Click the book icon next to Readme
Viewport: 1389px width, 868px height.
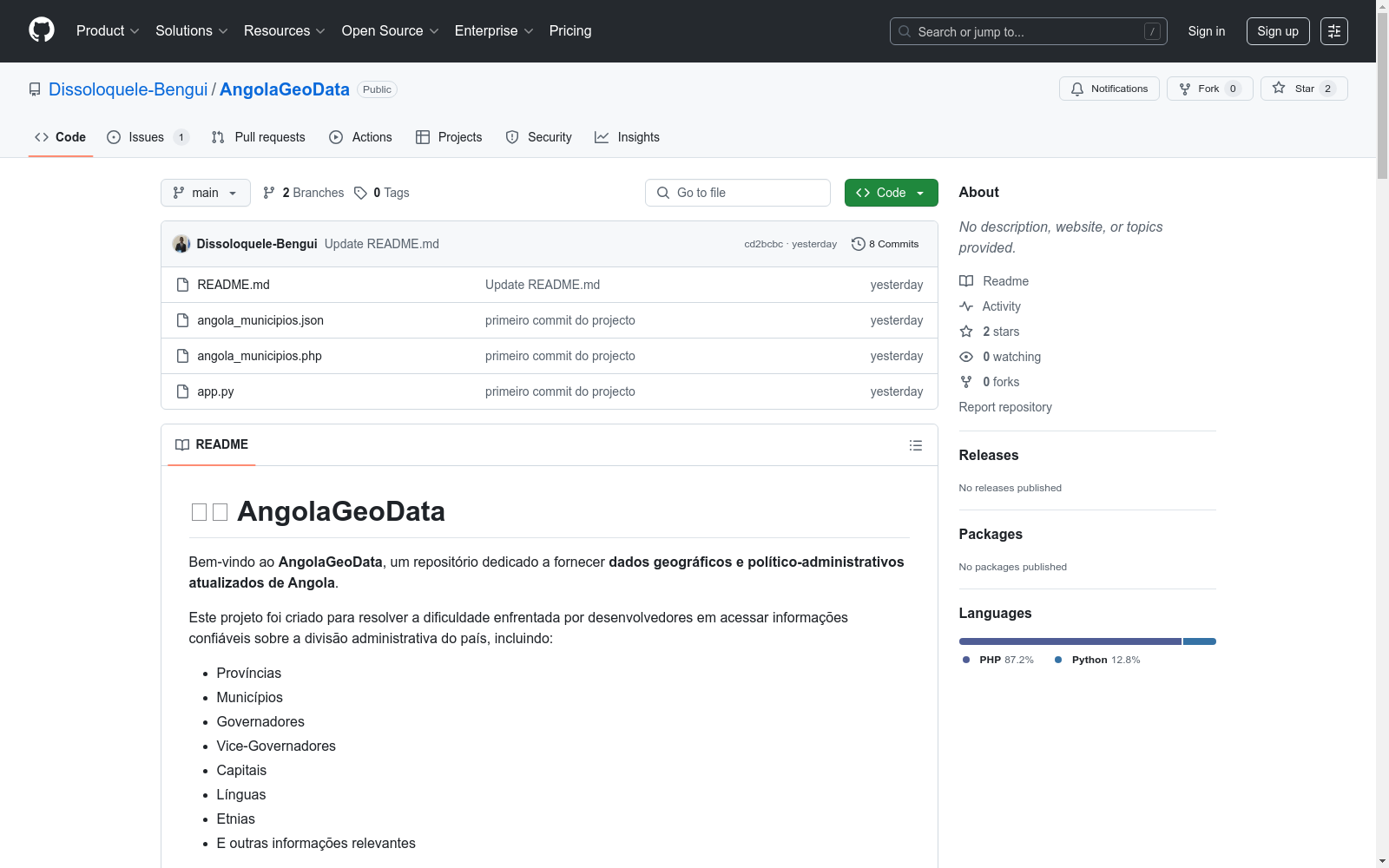pos(966,281)
